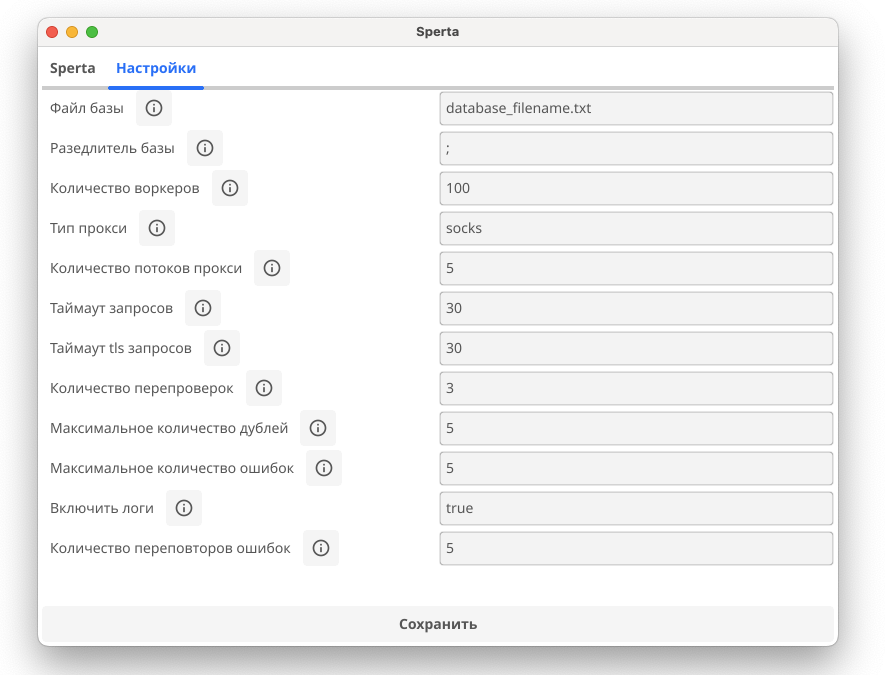Show info for Максимальное количество дублей

pyautogui.click(x=318, y=428)
